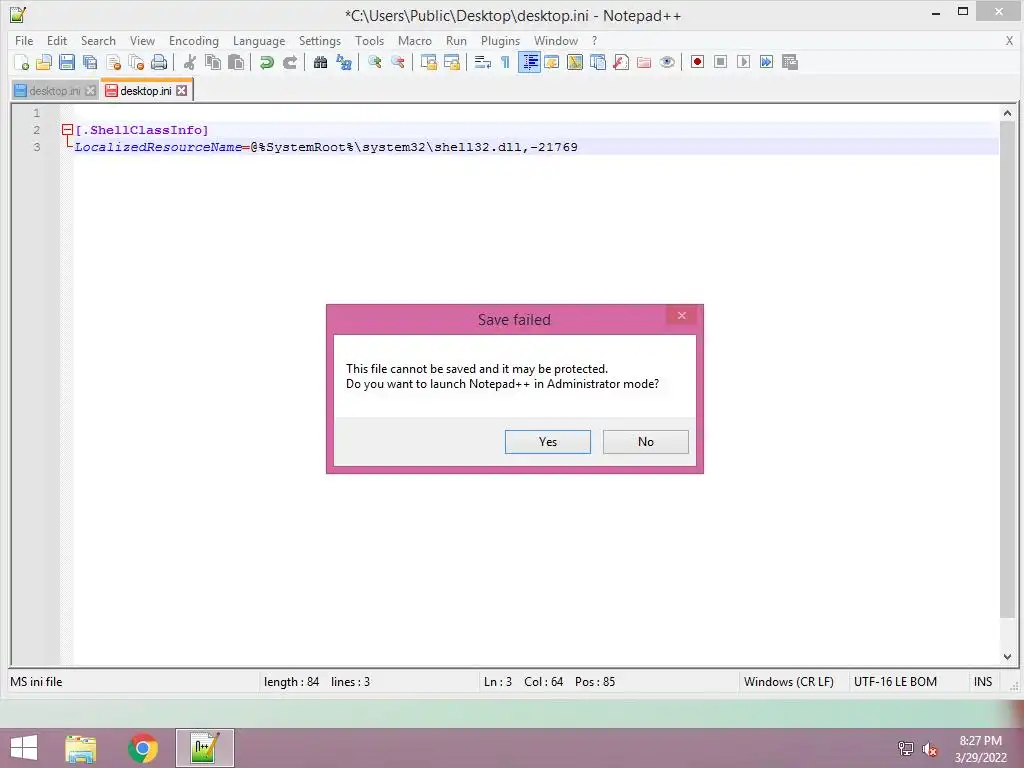This screenshot has width=1024, height=768.
Task: Close the active desktop.ini tab
Action: click(182, 90)
